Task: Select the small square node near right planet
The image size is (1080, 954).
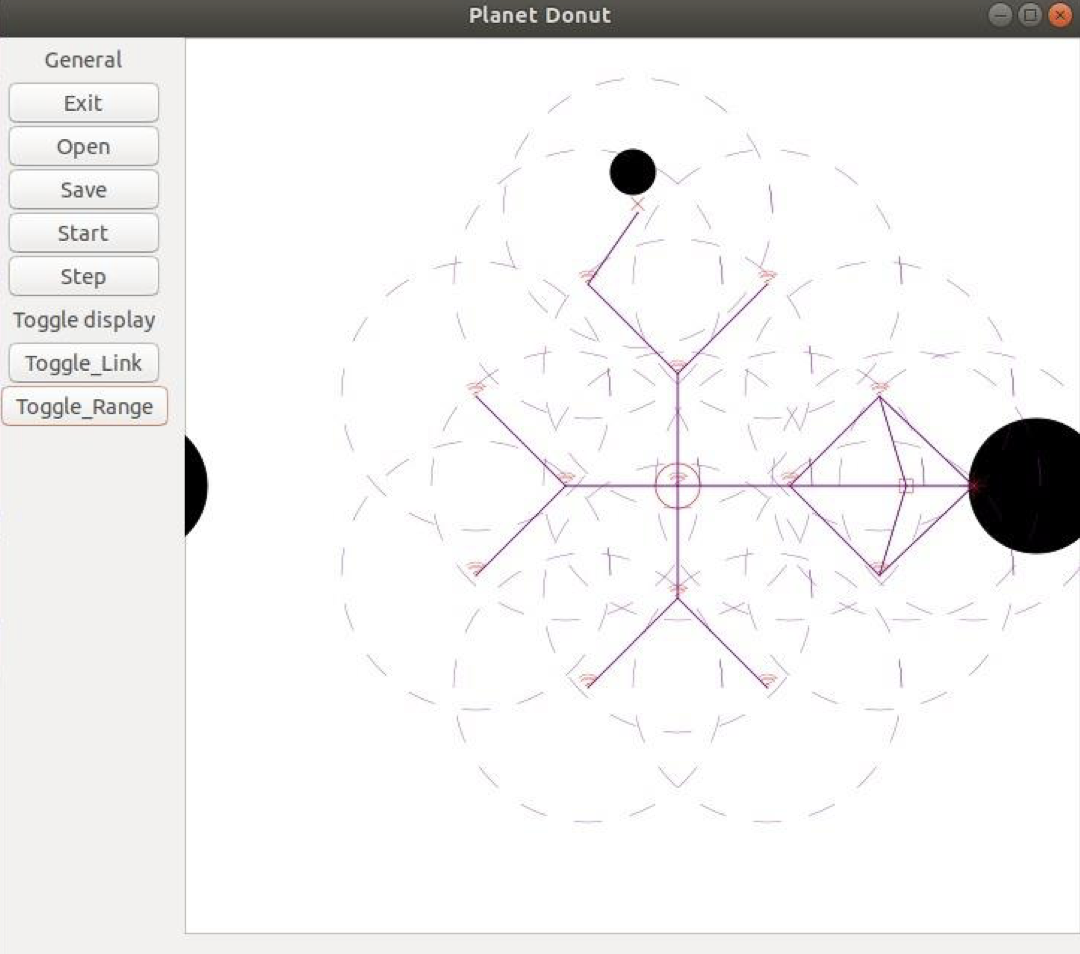Action: [x=906, y=486]
